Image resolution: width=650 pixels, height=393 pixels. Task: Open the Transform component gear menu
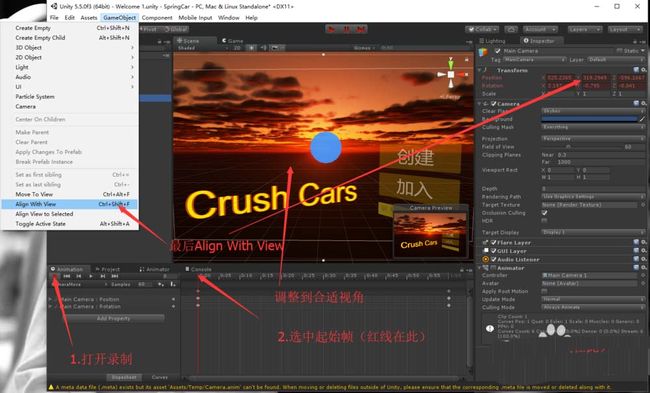click(643, 70)
